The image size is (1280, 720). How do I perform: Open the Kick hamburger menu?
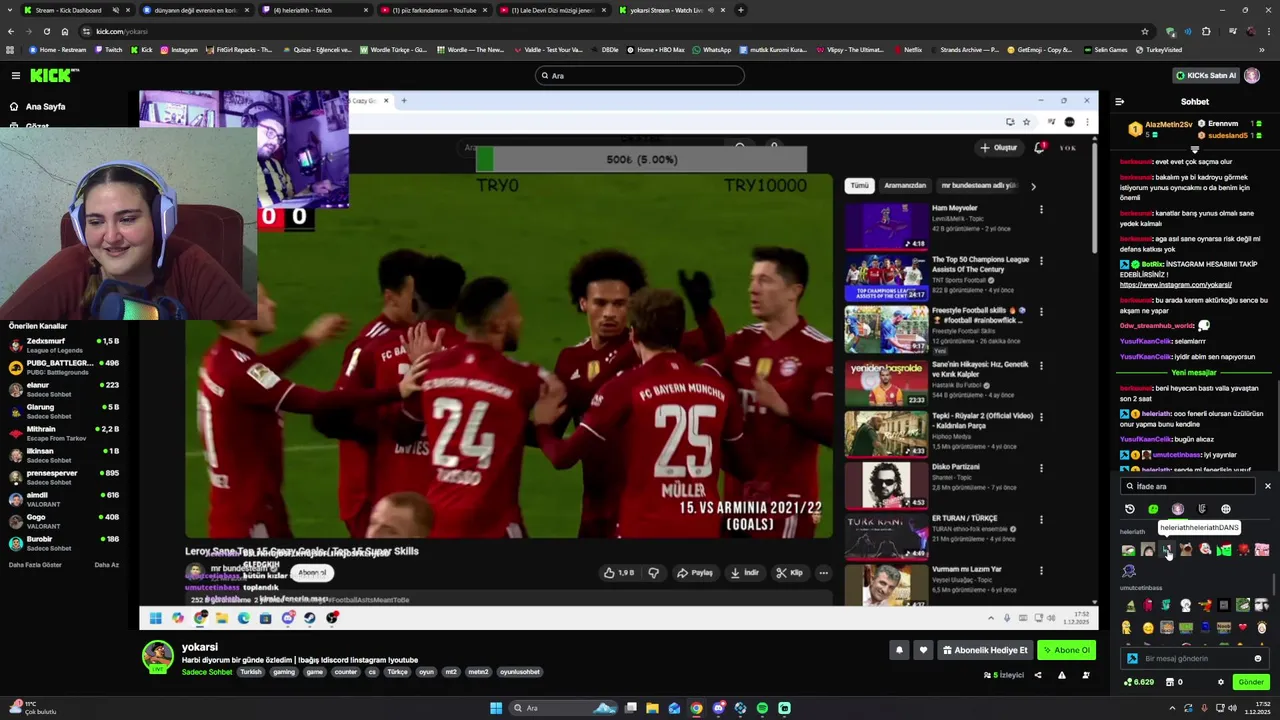point(15,75)
